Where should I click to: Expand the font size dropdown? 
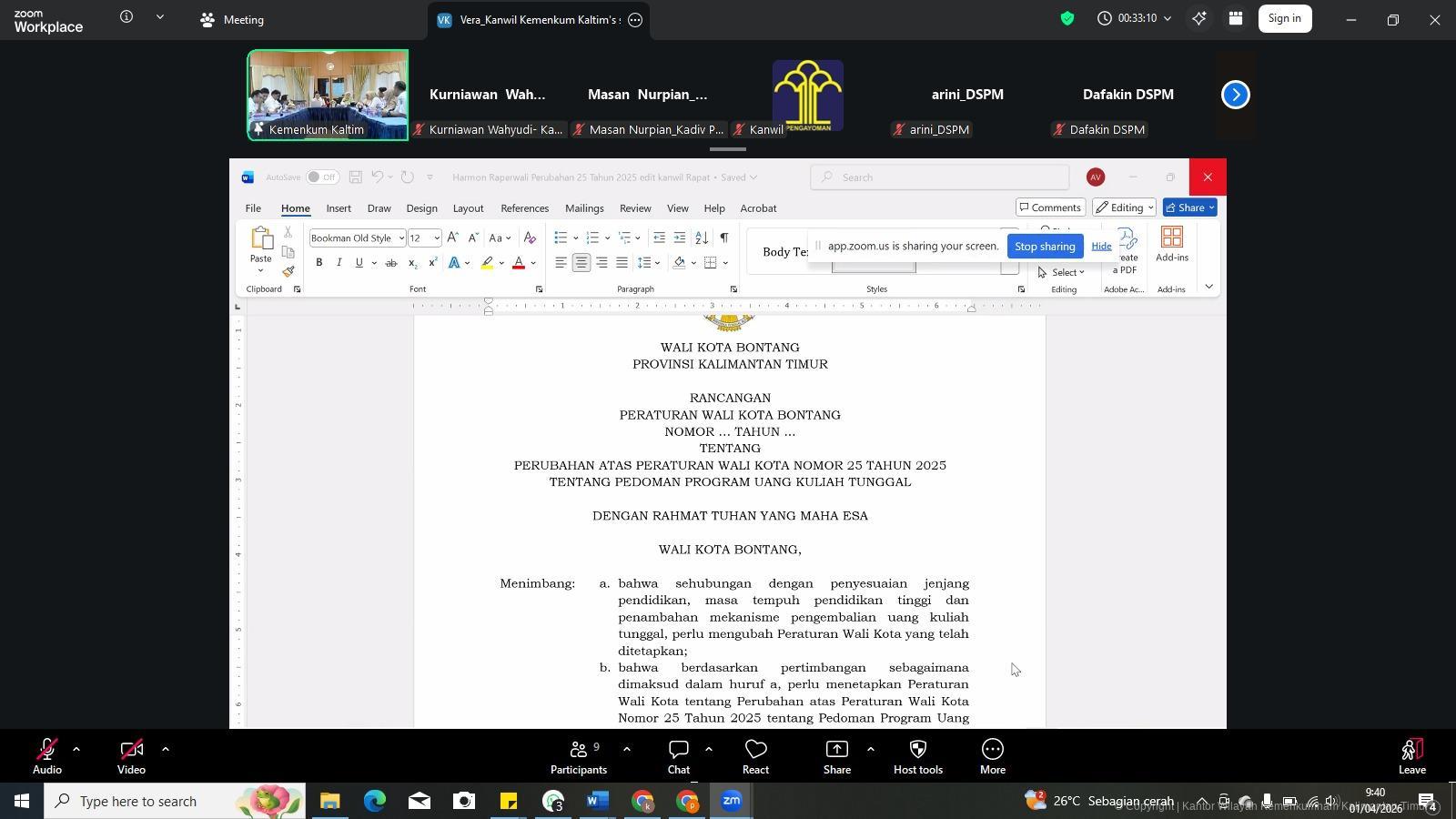[x=437, y=238]
